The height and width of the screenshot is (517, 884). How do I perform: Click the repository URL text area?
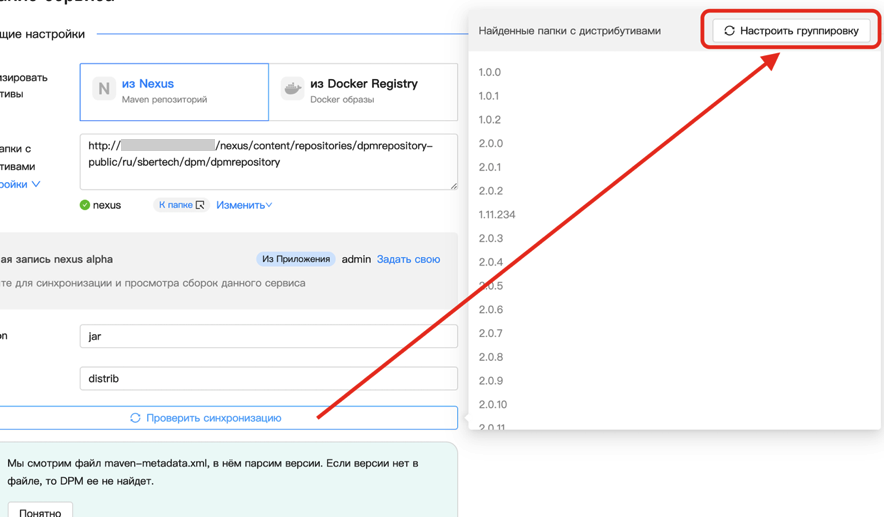click(x=268, y=162)
